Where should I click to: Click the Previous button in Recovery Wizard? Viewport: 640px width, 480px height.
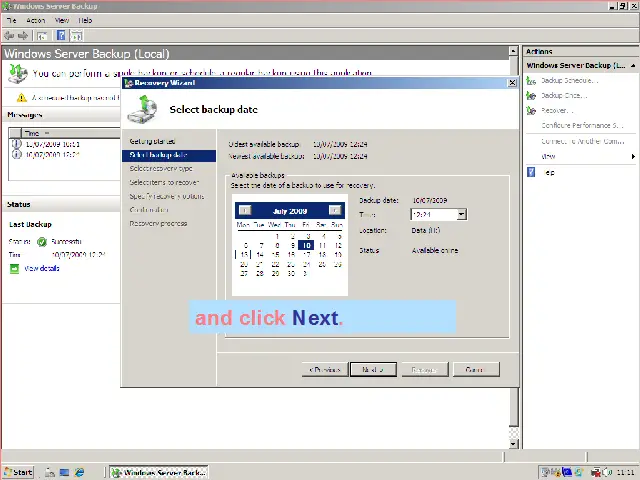[325, 369]
